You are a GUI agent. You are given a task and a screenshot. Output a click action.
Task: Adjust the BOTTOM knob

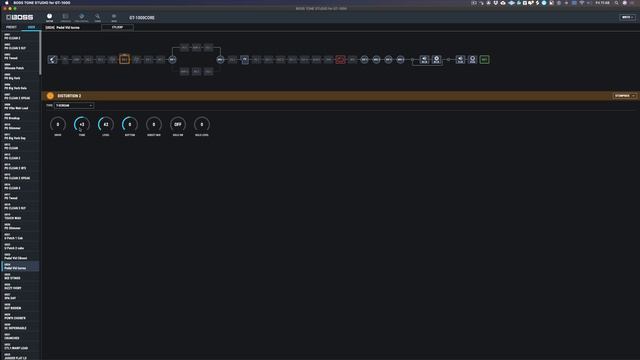[130, 124]
